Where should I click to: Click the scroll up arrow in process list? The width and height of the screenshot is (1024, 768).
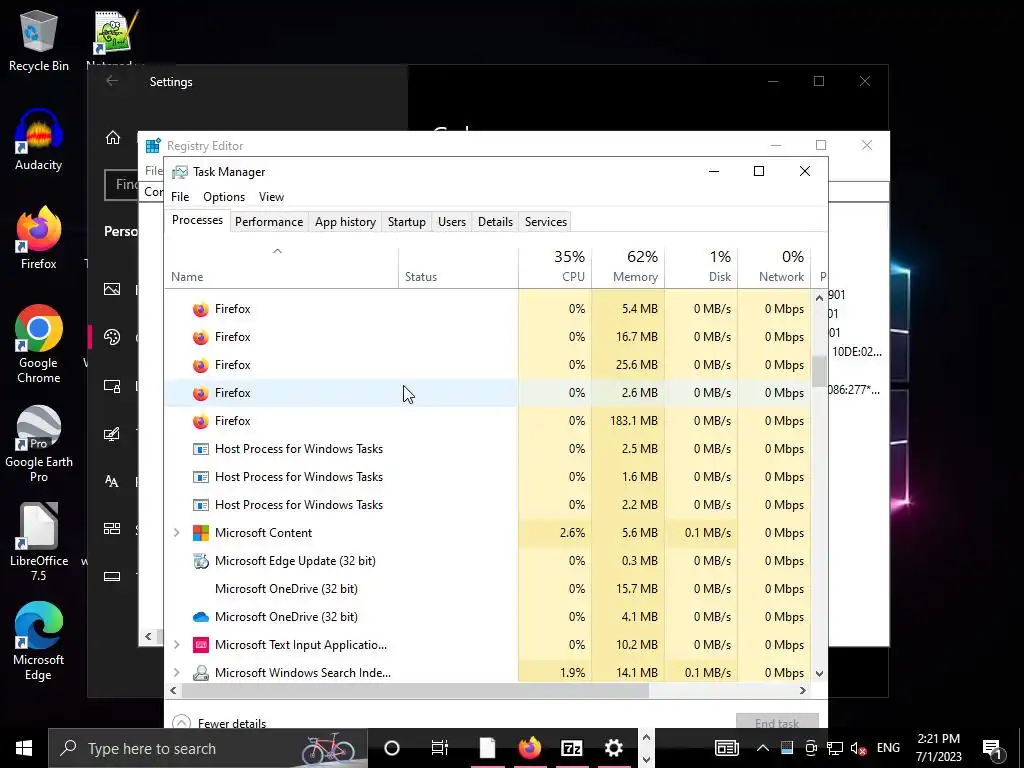tap(819, 298)
